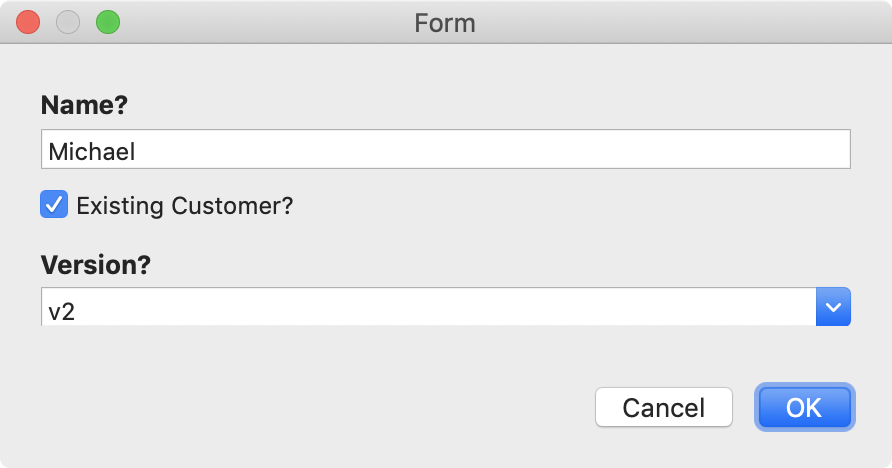Uncheck the Existing Customer checkbox
The width and height of the screenshot is (892, 468).
coord(54,204)
